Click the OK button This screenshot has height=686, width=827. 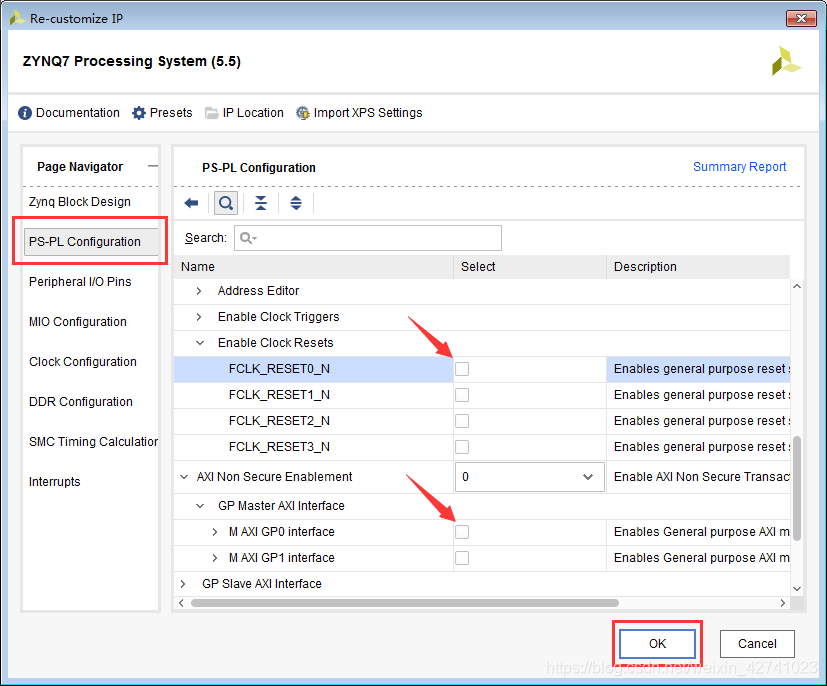tap(657, 644)
